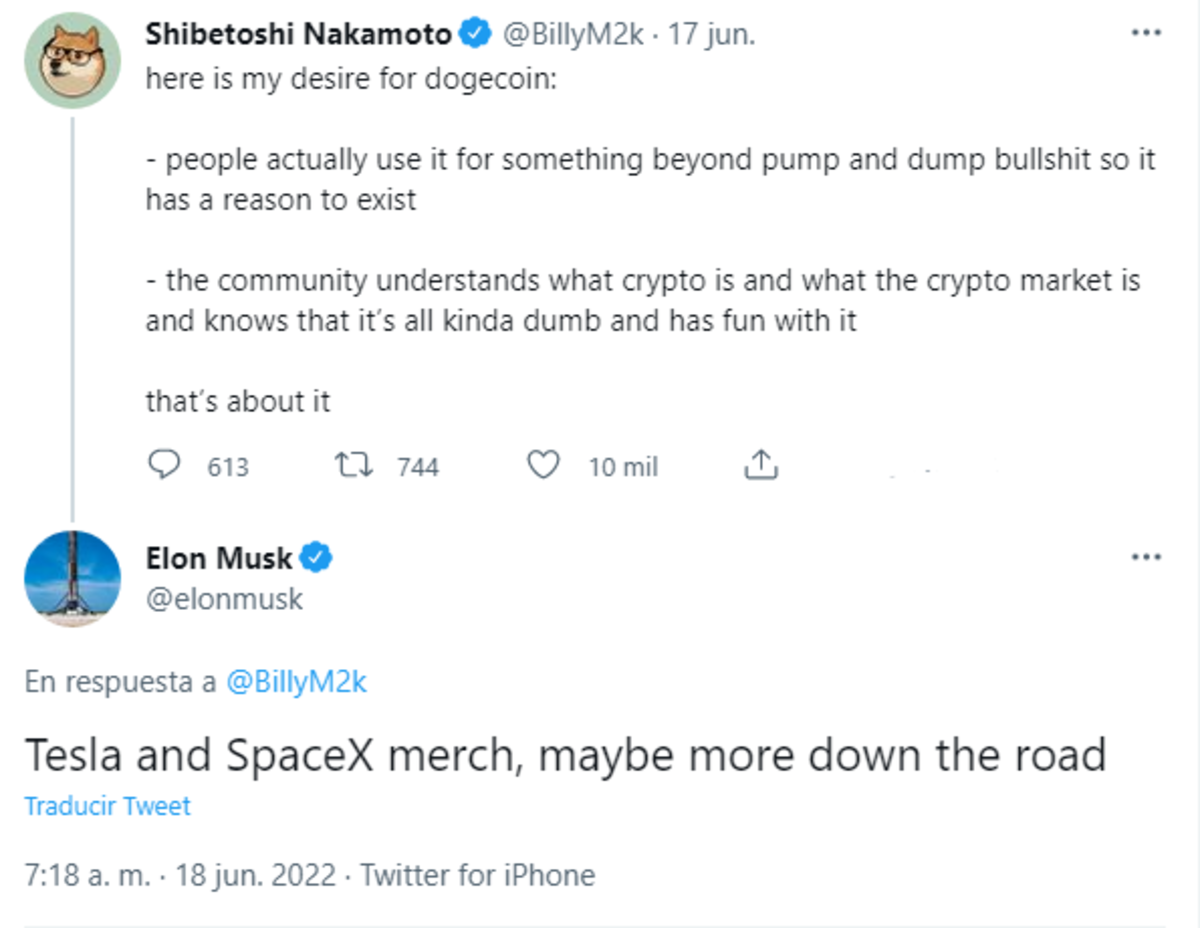Screen dimensions: 1200x928
Task: Share the Shibetoshi Nakamoto tweet
Action: (761, 465)
